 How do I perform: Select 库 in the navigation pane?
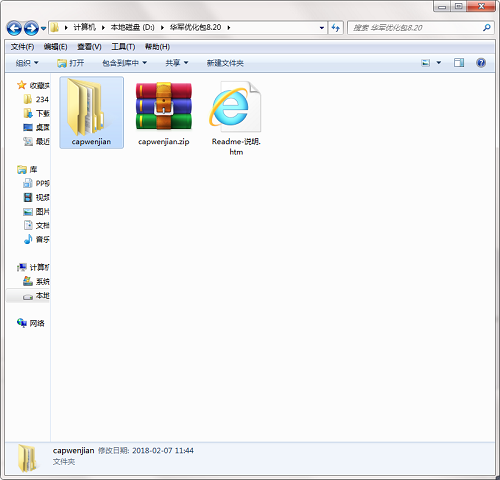pyautogui.click(x=27, y=170)
